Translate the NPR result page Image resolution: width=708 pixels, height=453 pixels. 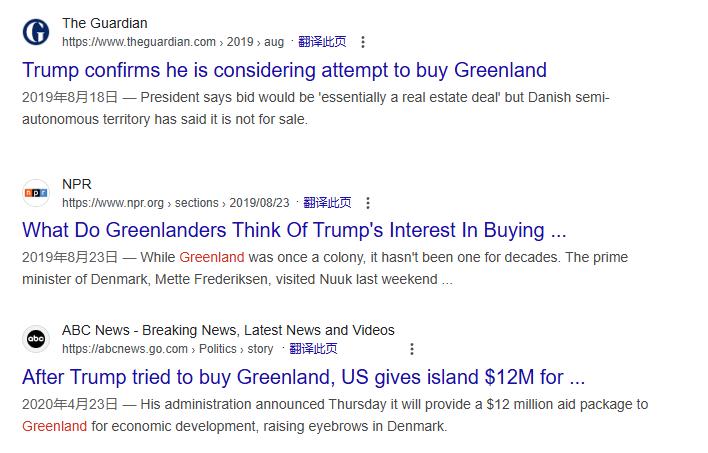pyautogui.click(x=327, y=203)
